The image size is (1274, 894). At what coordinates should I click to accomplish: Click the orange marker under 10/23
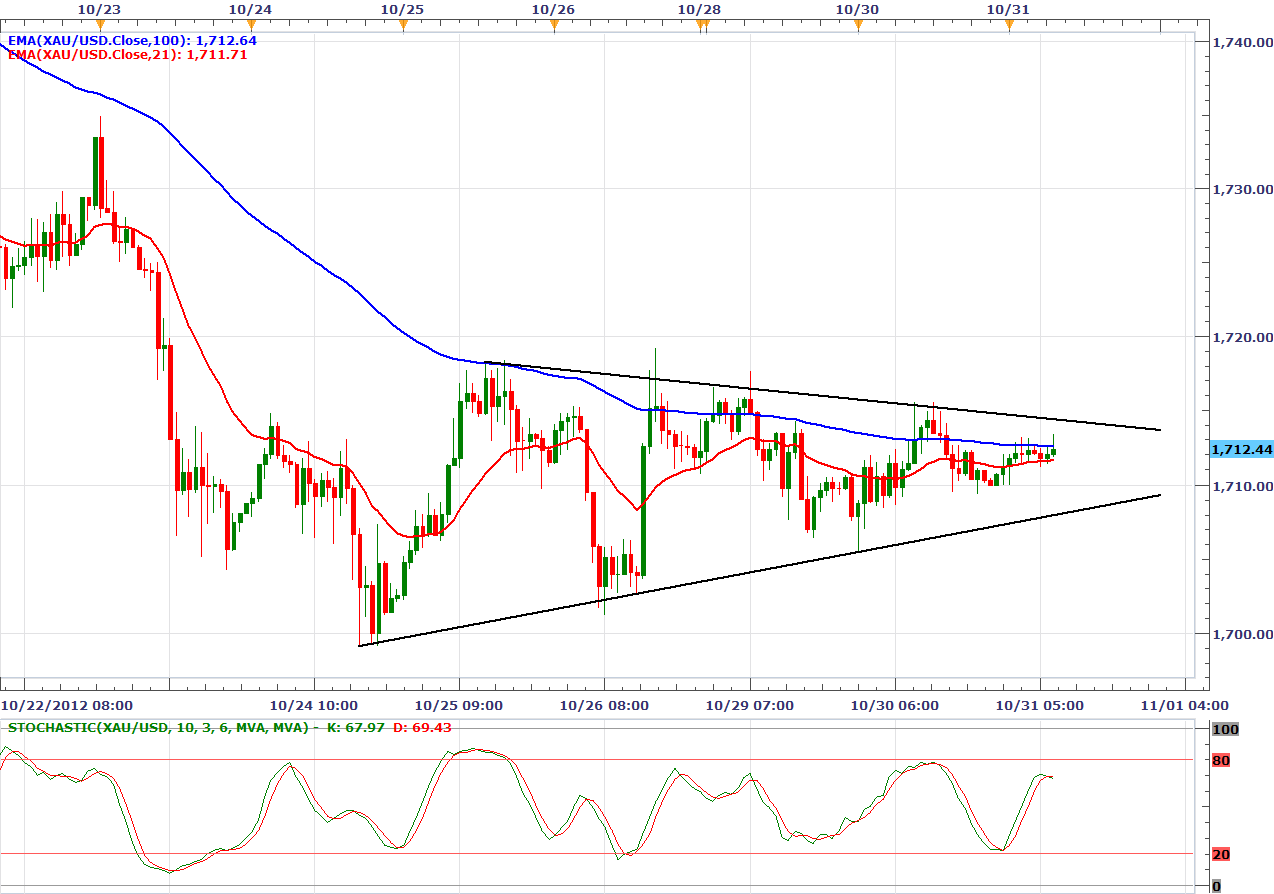[99, 25]
